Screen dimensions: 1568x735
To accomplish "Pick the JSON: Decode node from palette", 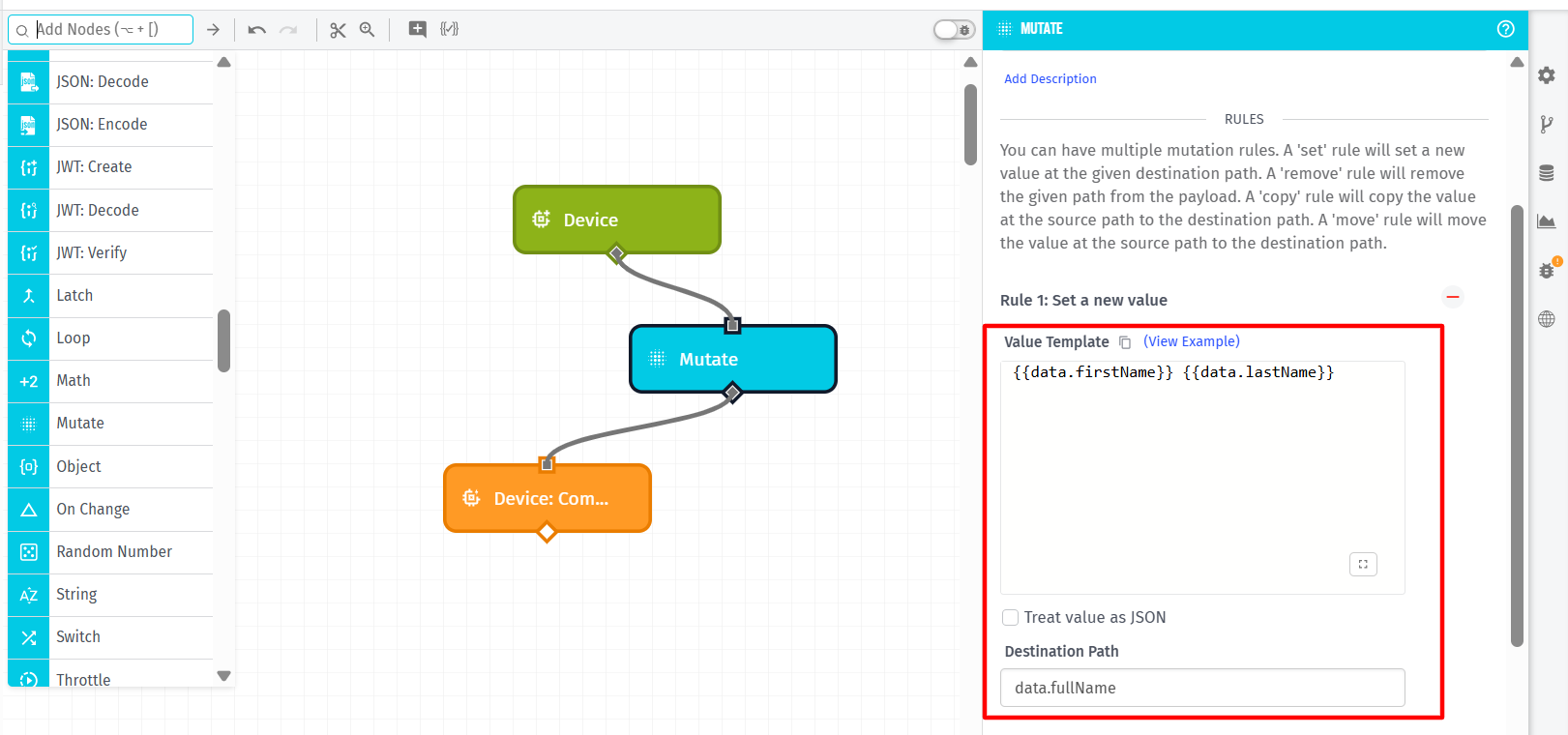I will pyautogui.click(x=110, y=82).
